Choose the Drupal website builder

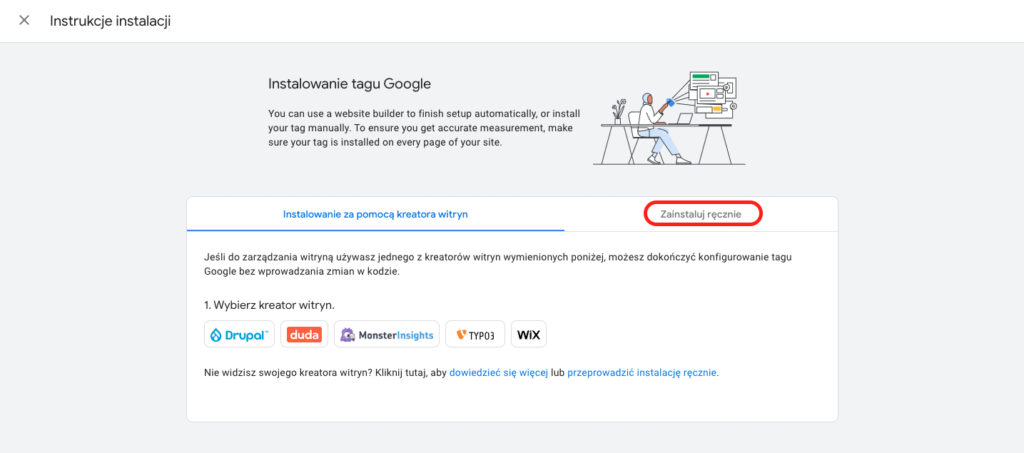click(239, 335)
